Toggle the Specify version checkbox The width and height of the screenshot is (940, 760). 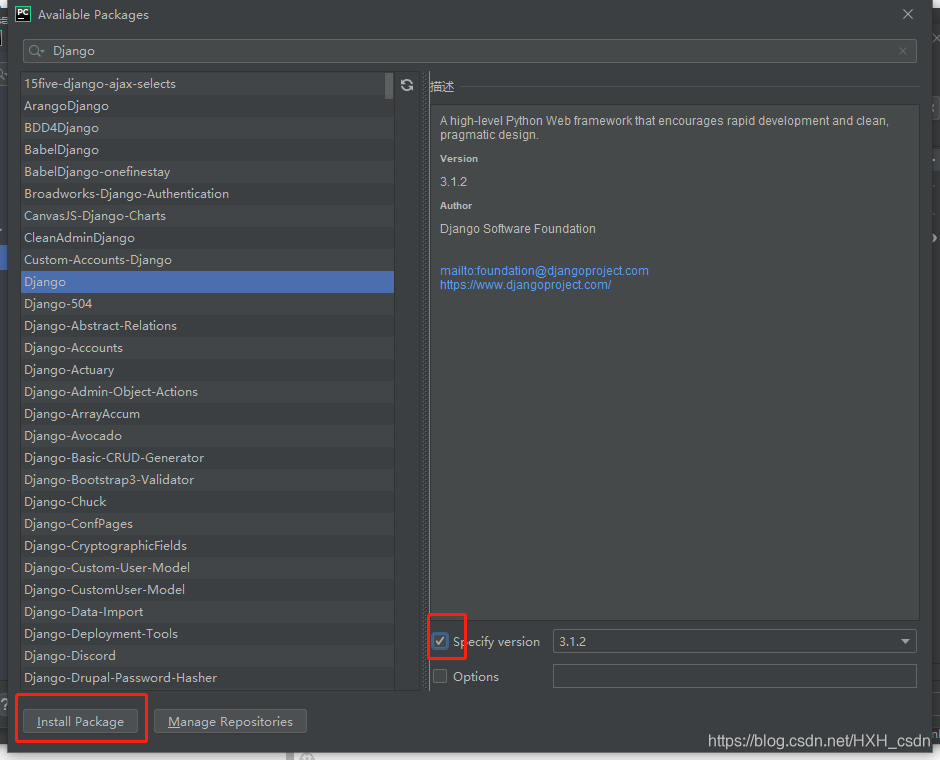pos(440,641)
